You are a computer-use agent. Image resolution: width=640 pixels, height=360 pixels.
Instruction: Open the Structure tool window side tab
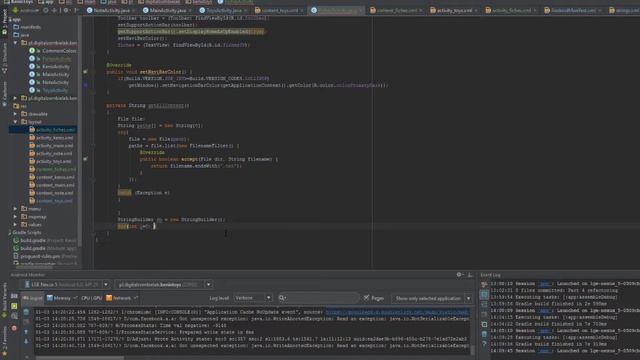[4, 58]
